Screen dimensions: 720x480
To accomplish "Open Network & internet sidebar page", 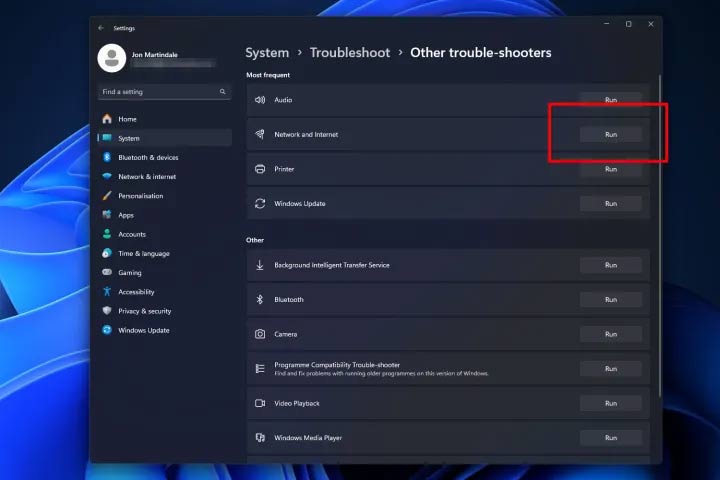I will 164,176.
